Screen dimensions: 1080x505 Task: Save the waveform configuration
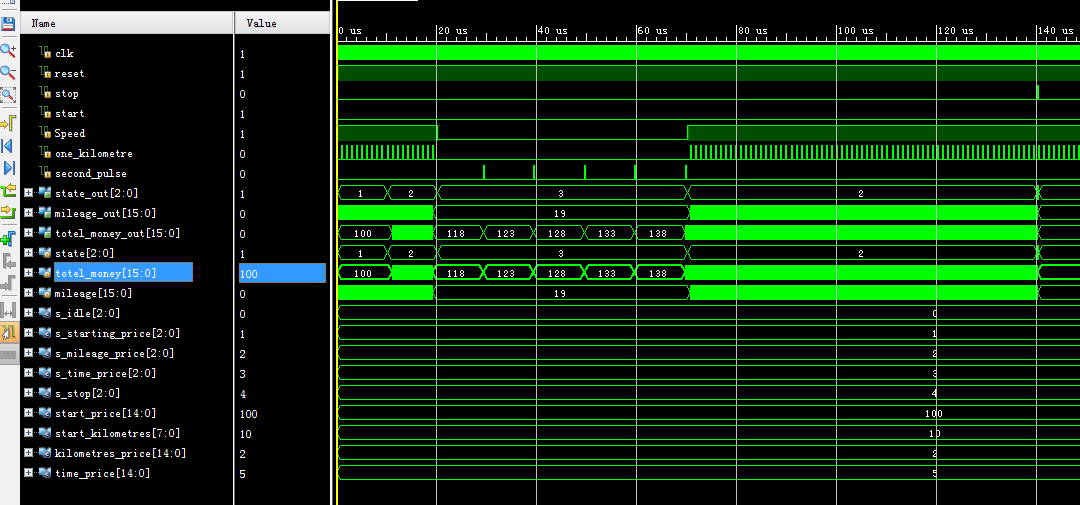(x=8, y=24)
